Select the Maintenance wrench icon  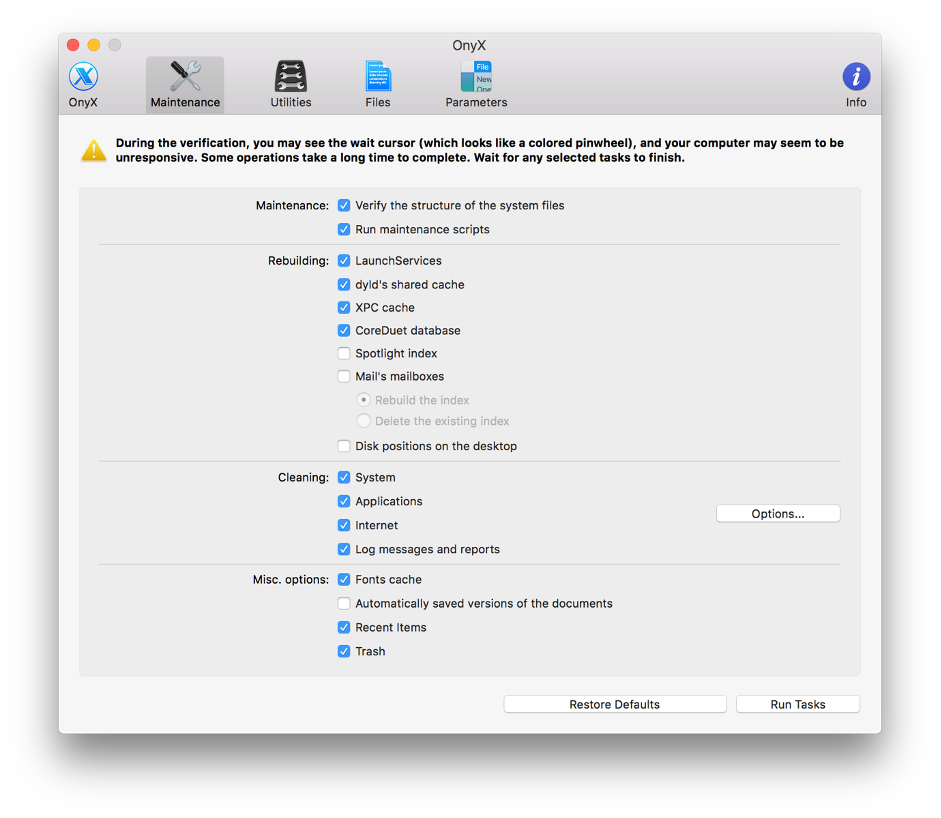[x=185, y=78]
